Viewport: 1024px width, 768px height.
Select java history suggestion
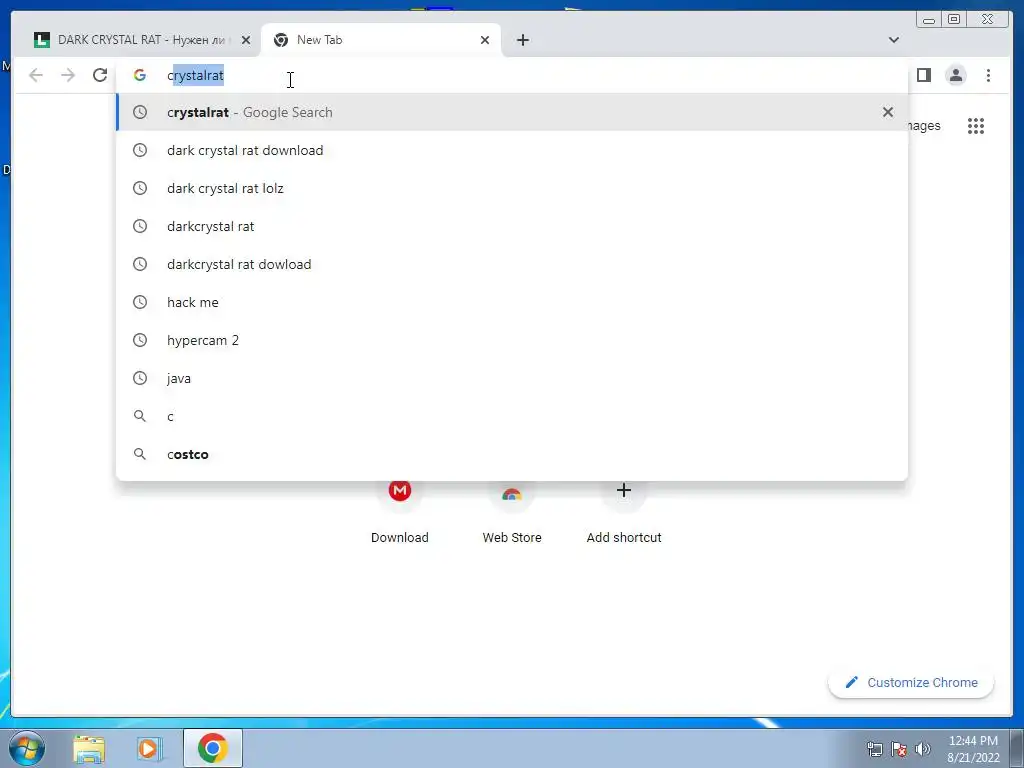tap(512, 377)
